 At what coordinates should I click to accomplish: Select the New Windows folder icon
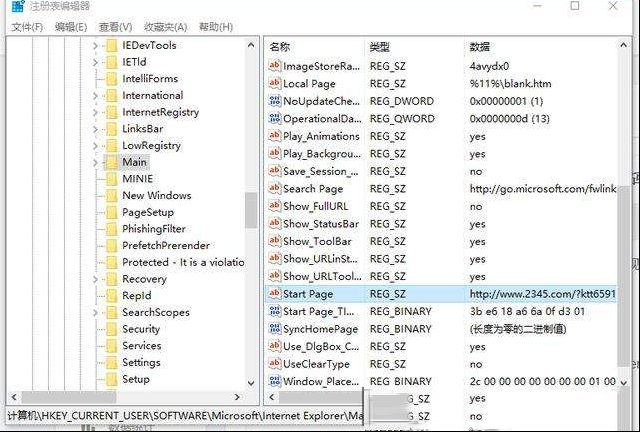pos(111,196)
